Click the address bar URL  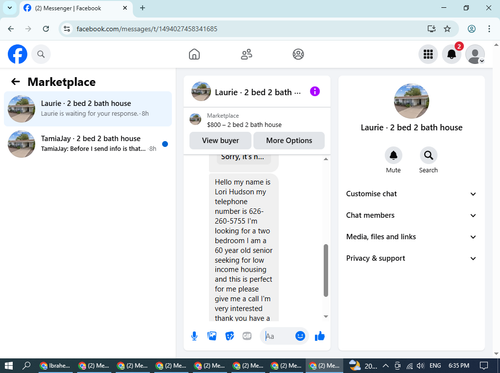coord(147,29)
